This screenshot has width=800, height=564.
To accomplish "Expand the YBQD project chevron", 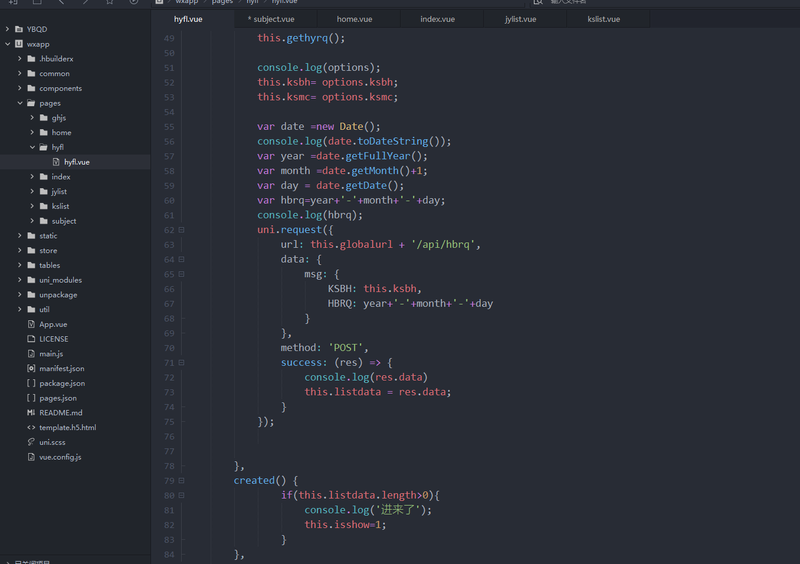I will click(x=7, y=29).
